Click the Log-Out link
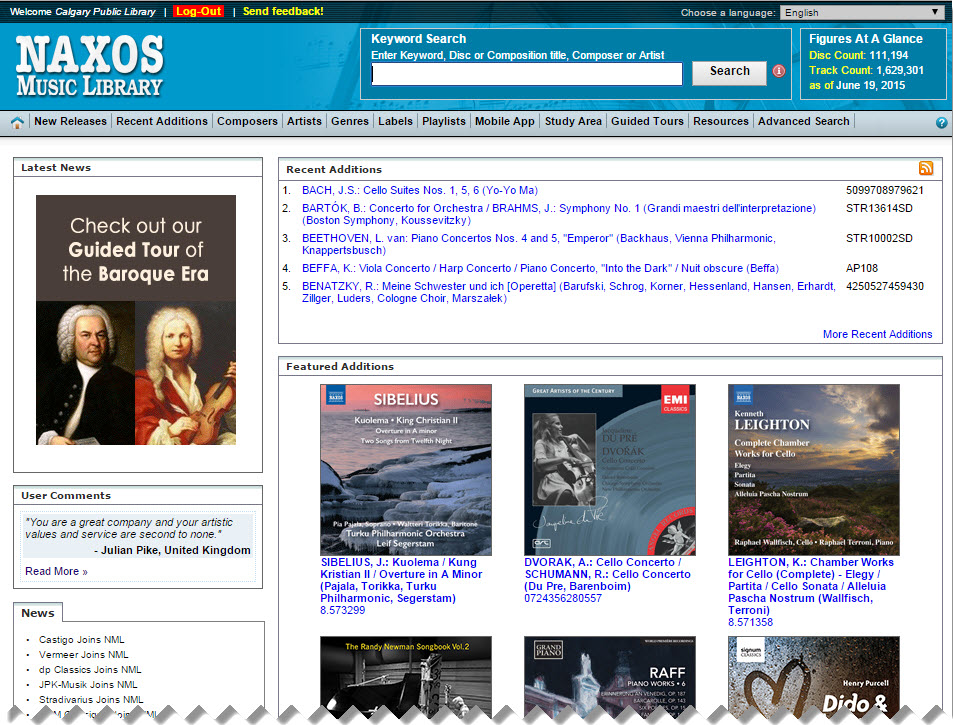This screenshot has width=953, height=725. [199, 12]
